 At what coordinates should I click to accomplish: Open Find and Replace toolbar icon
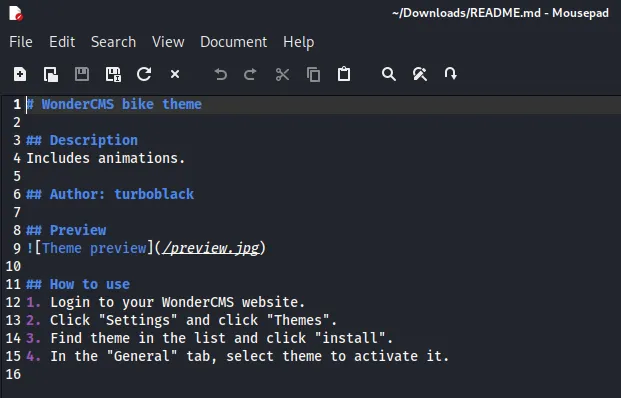[420, 74]
